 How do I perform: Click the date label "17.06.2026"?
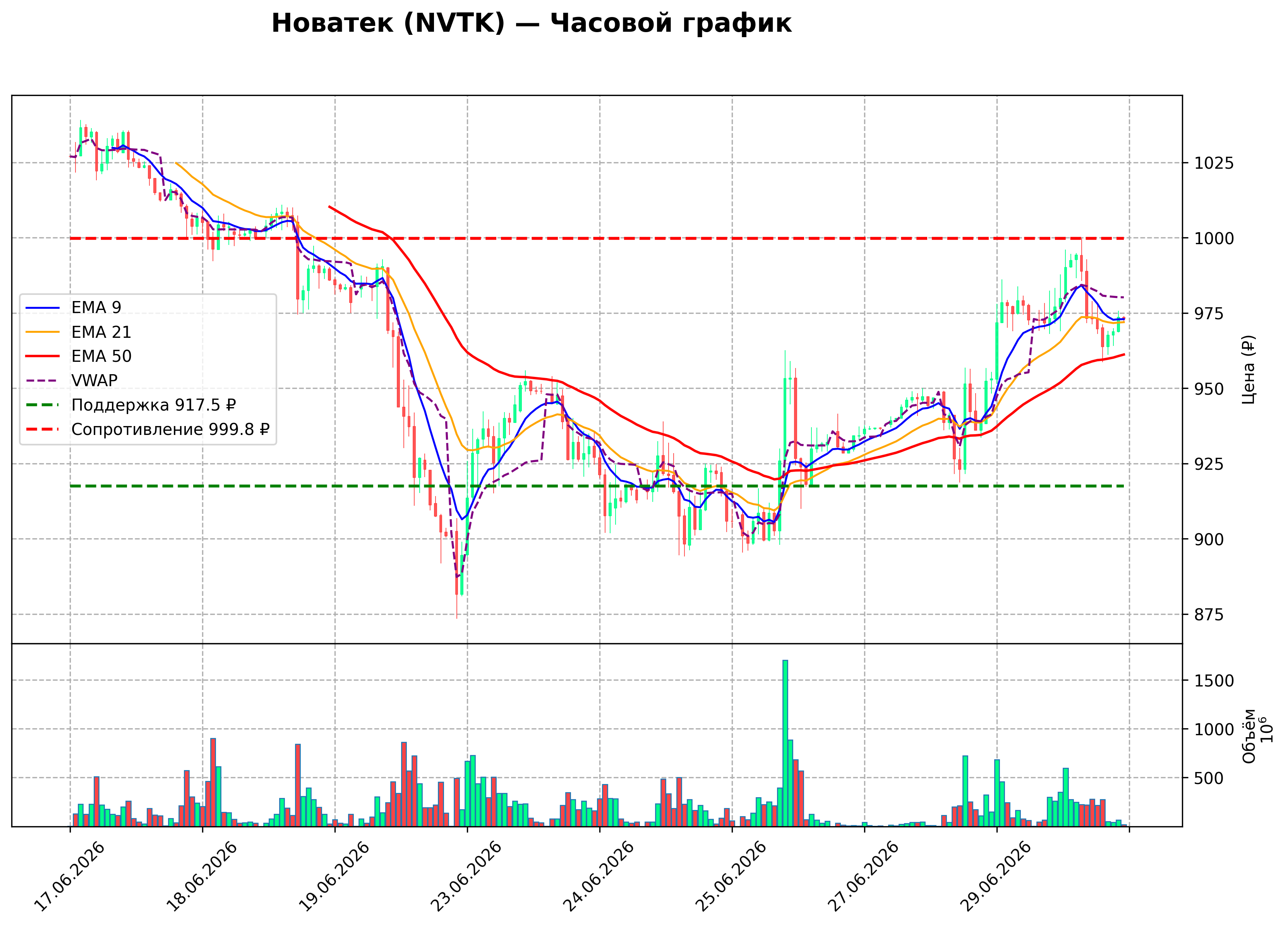(69, 877)
